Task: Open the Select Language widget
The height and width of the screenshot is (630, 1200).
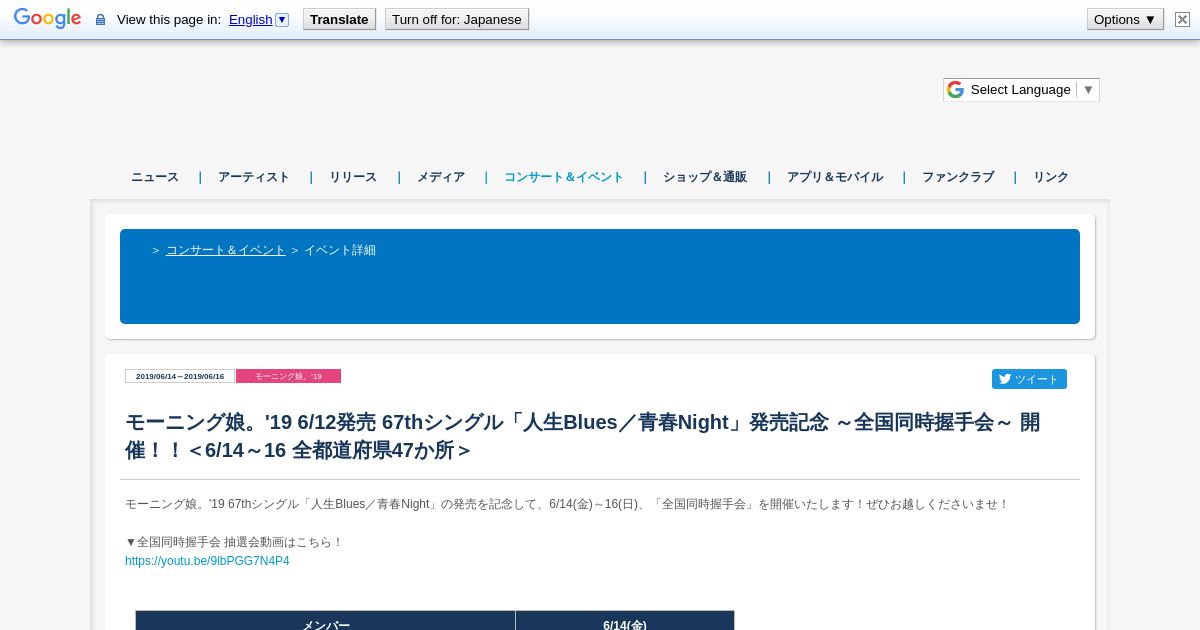Action: 1021,90
